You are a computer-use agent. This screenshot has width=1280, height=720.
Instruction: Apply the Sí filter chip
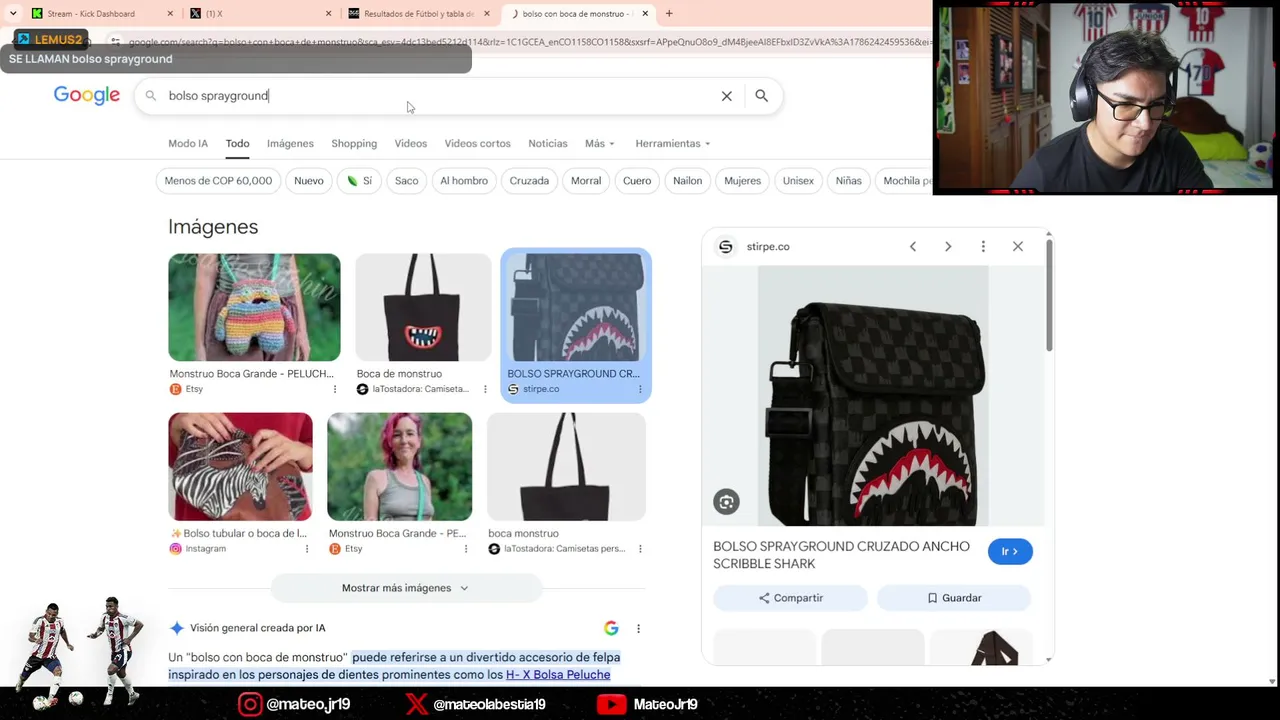coord(359,181)
